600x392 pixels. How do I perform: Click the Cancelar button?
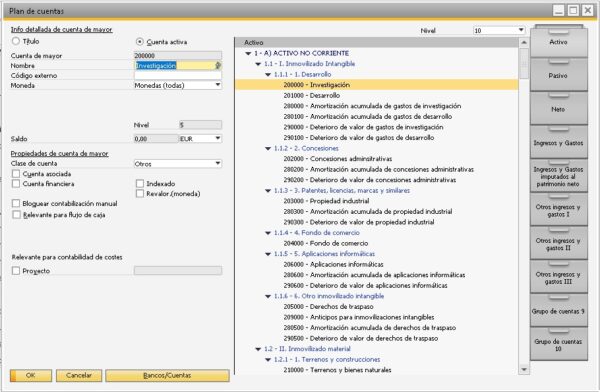click(79, 376)
